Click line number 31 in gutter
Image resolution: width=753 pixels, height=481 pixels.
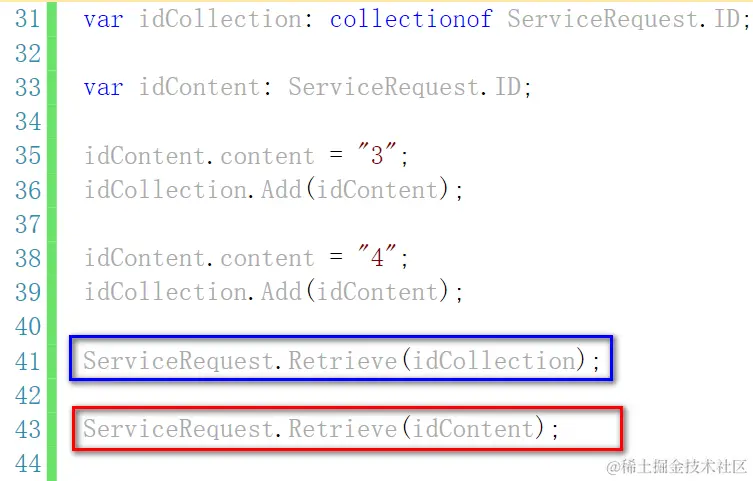[27, 19]
